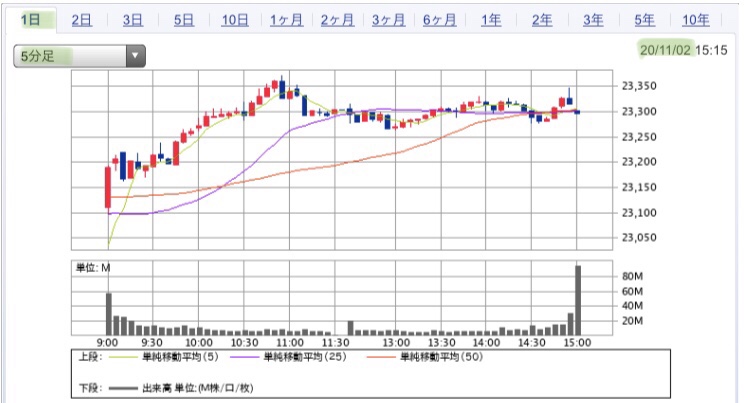
Task: Click the 11:30 time axis label
Action: pyautogui.click(x=335, y=343)
